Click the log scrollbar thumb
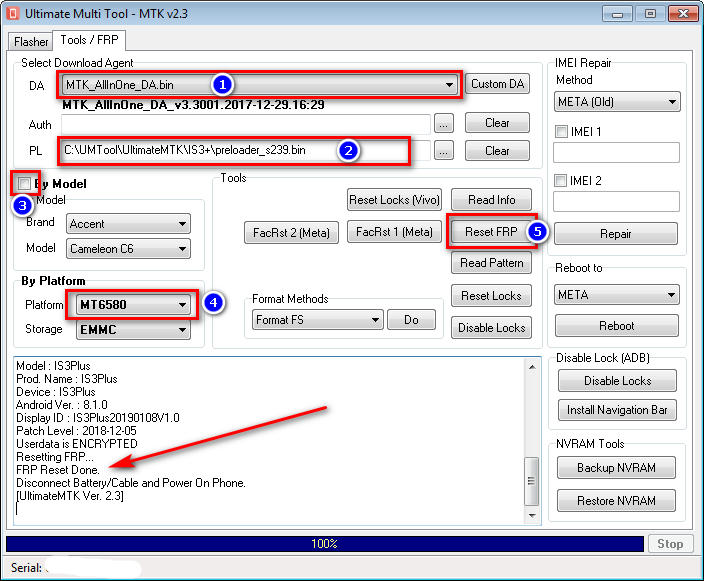Screen dimensions: 704x581 coord(532,481)
